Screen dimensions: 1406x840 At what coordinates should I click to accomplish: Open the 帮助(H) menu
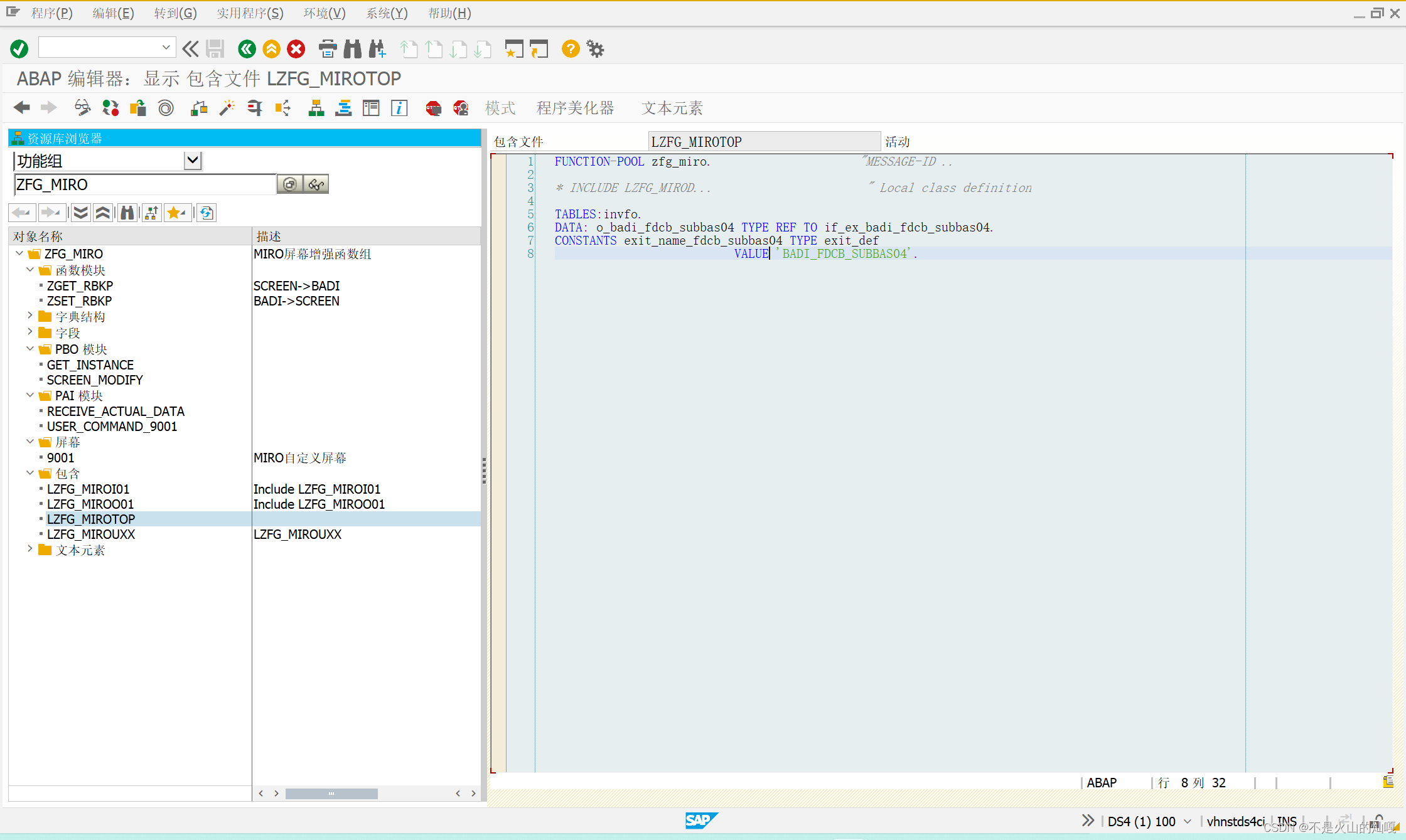point(449,13)
